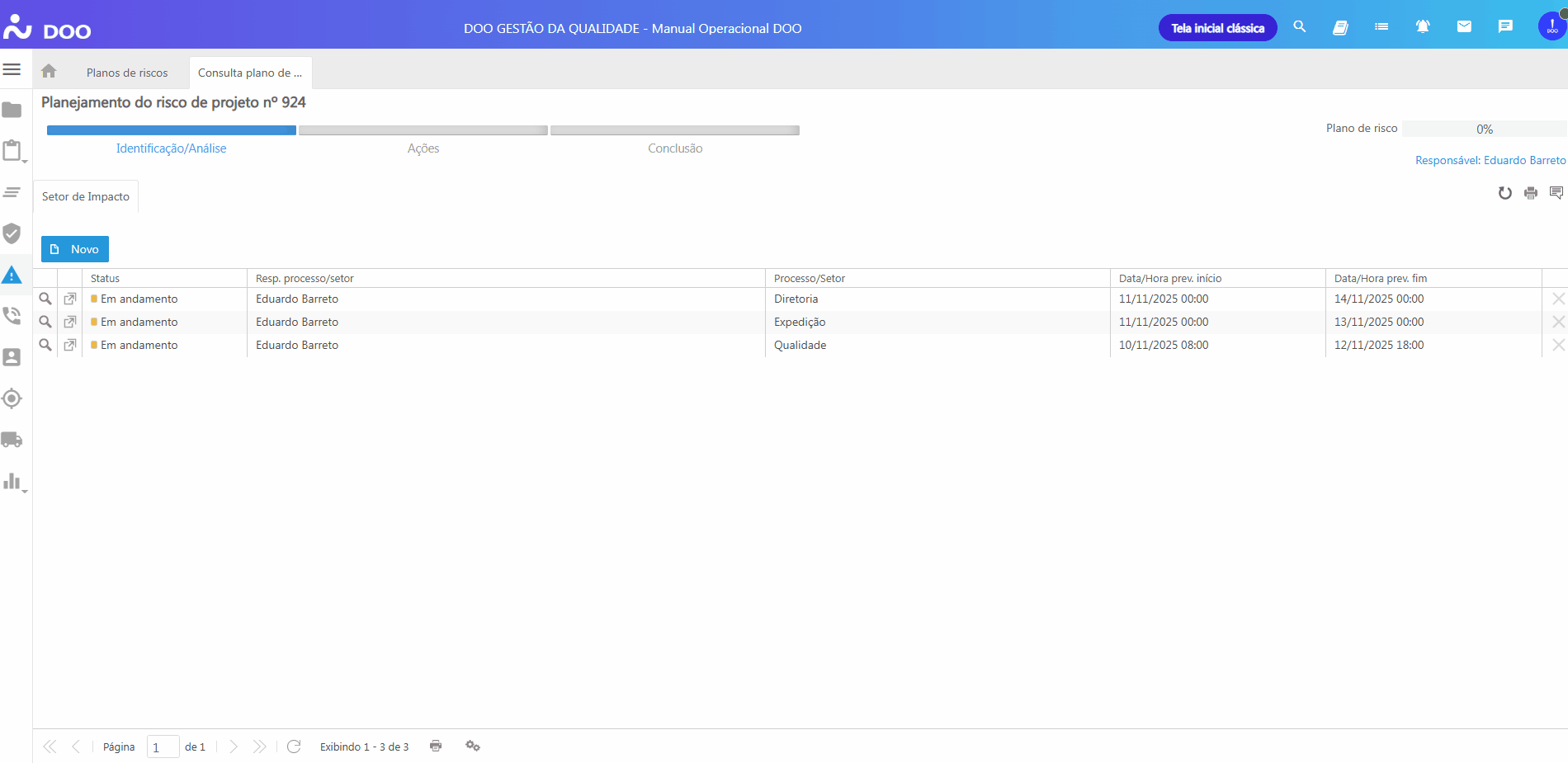Sort by the Processo/Setor column header
The height and width of the screenshot is (763, 1568).
[810, 279]
